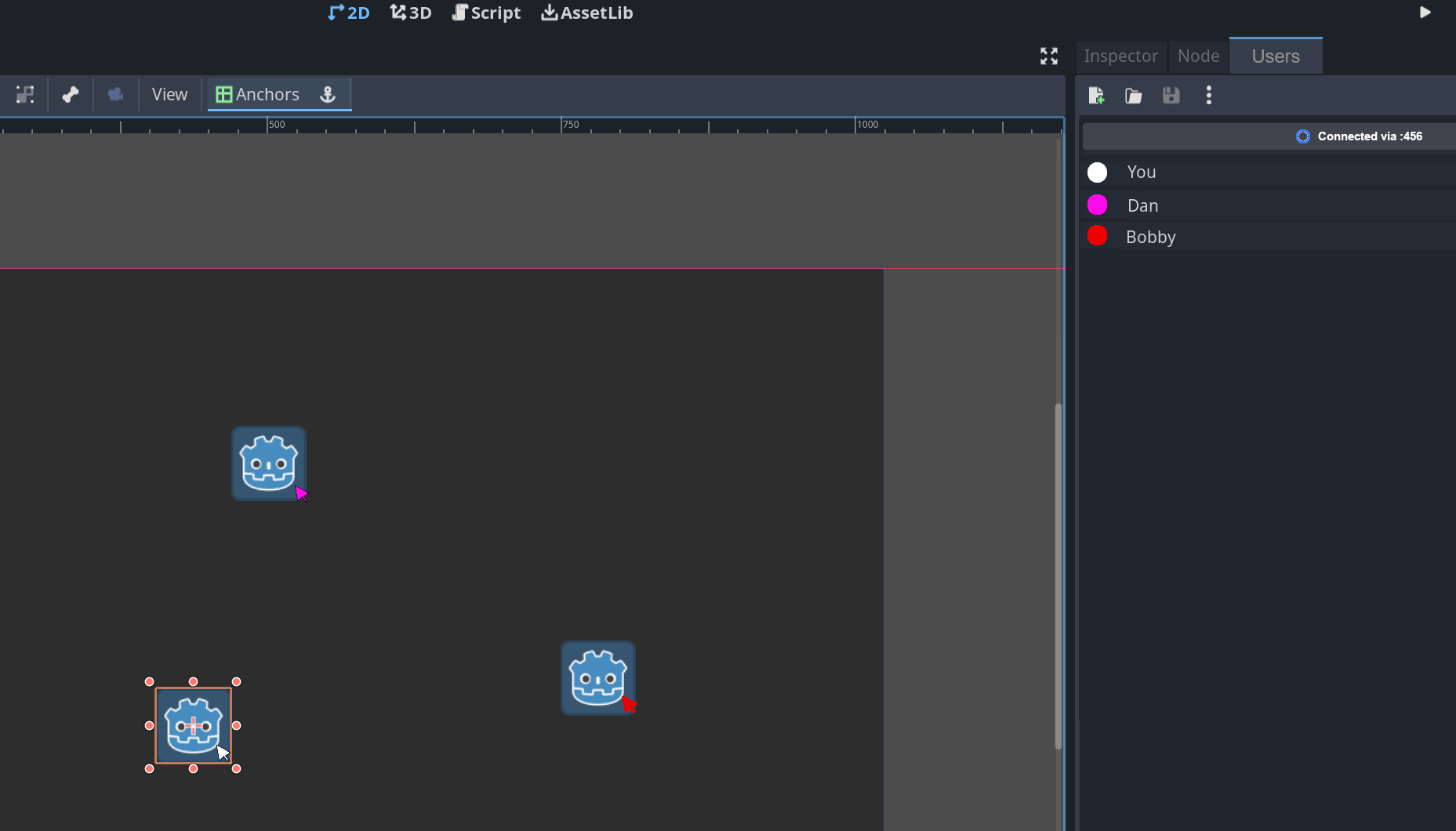Save the current collaboration session
This screenshot has height=831, width=1456.
[x=1171, y=96]
